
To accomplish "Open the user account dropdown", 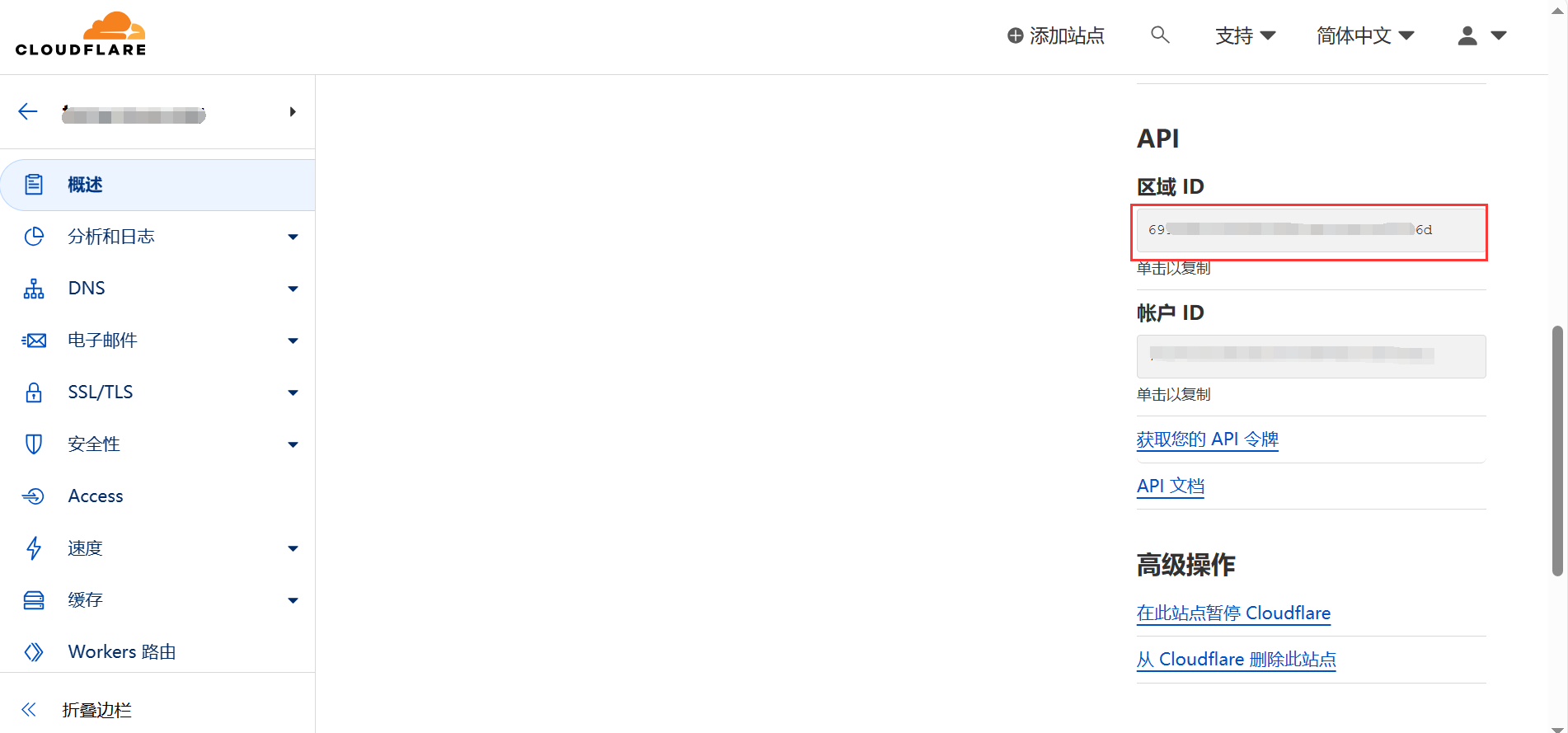I will coord(1481,35).
